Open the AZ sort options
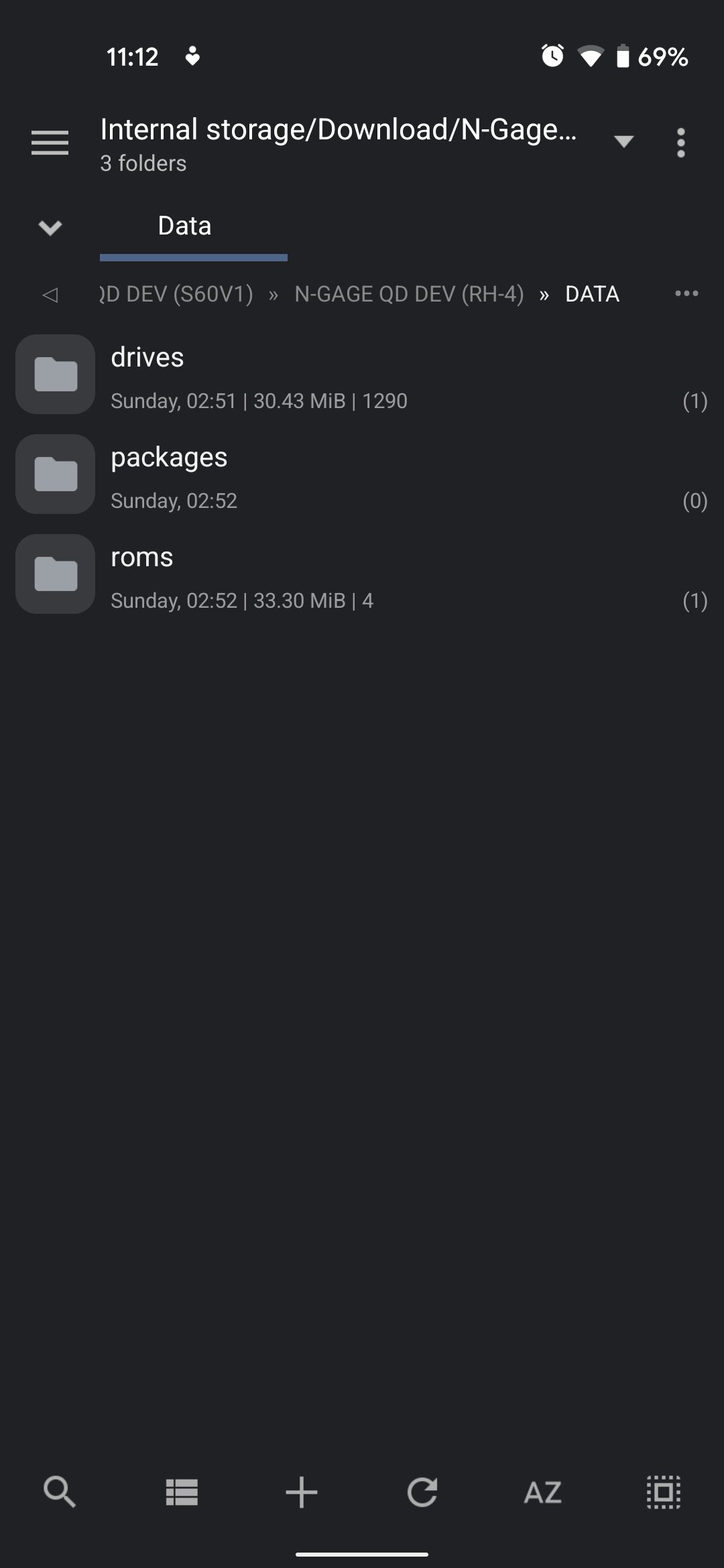Screen dimensions: 724x1568 [542, 1492]
